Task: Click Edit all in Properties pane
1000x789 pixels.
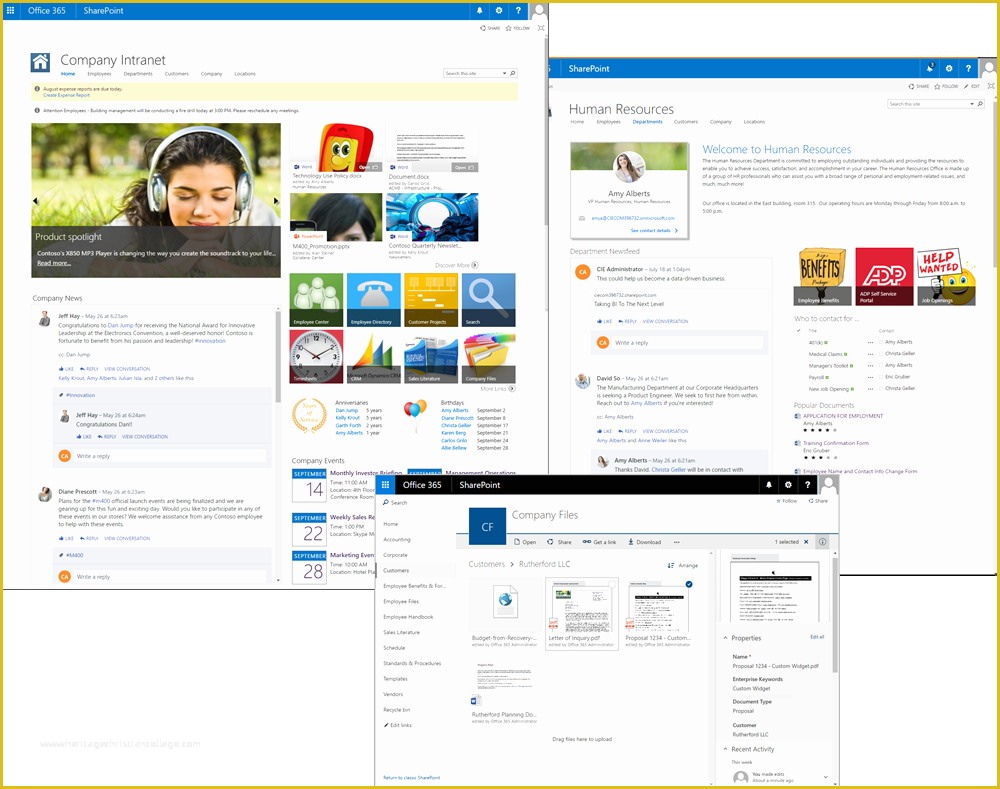Action: (x=817, y=637)
